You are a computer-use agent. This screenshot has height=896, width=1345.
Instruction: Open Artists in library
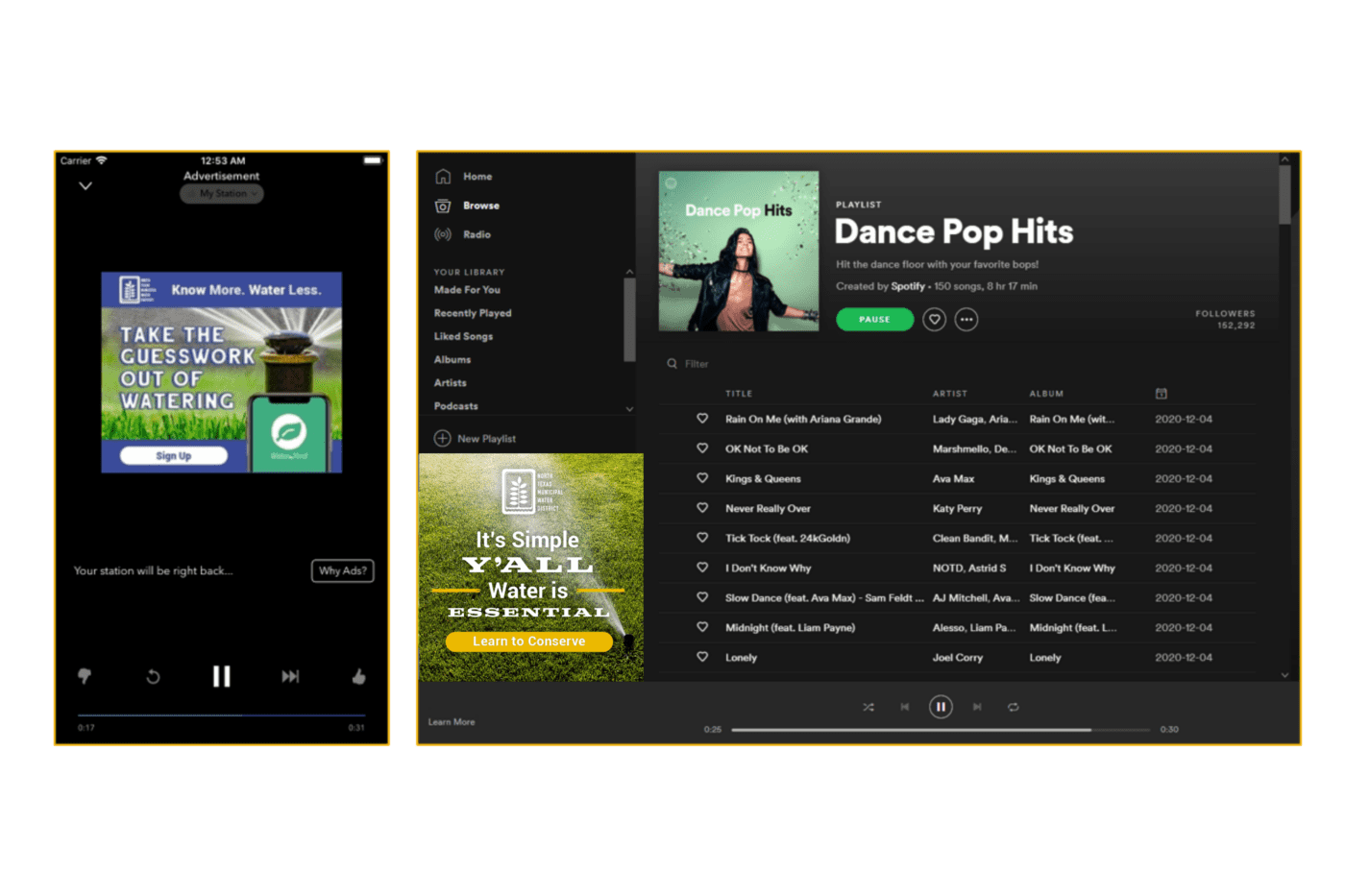451,382
